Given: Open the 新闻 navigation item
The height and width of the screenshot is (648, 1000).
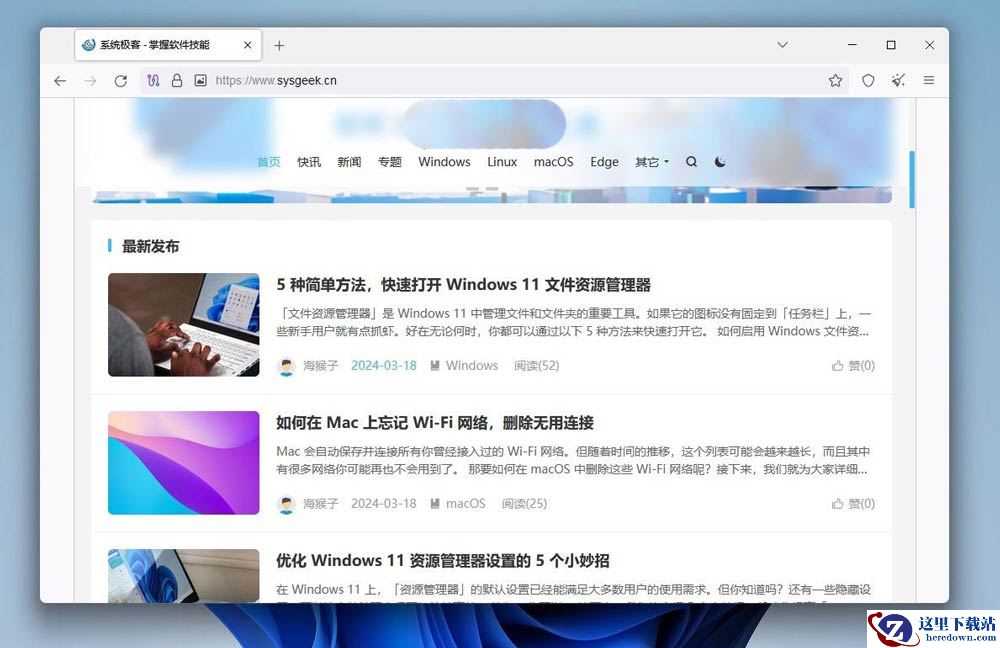Looking at the screenshot, I should point(349,162).
